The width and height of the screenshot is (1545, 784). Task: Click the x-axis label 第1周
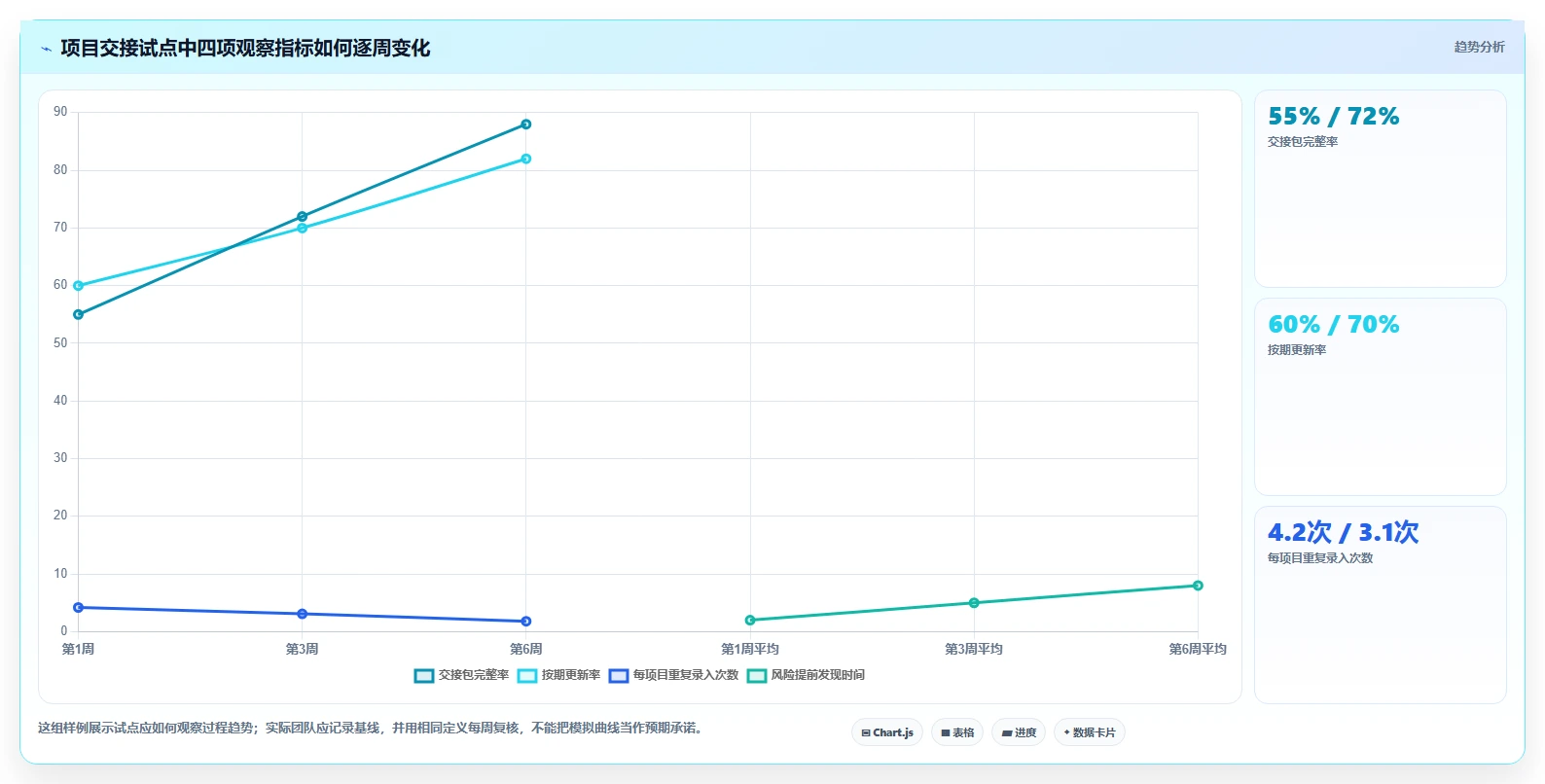(79, 649)
